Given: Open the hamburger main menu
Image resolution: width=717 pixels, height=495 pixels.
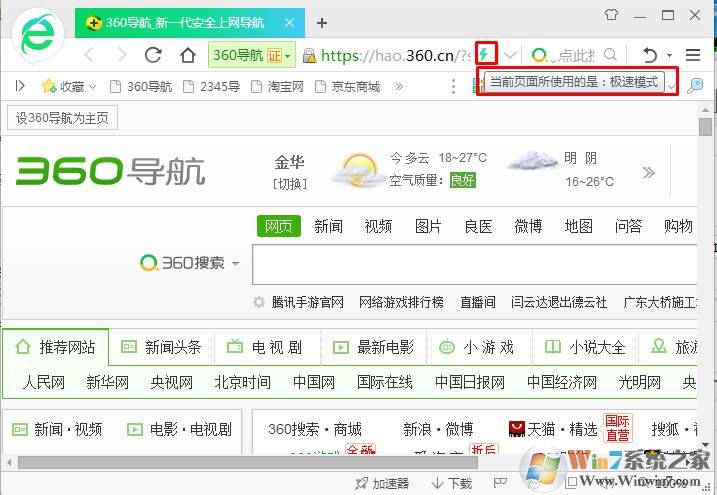Looking at the screenshot, I should coord(693,55).
